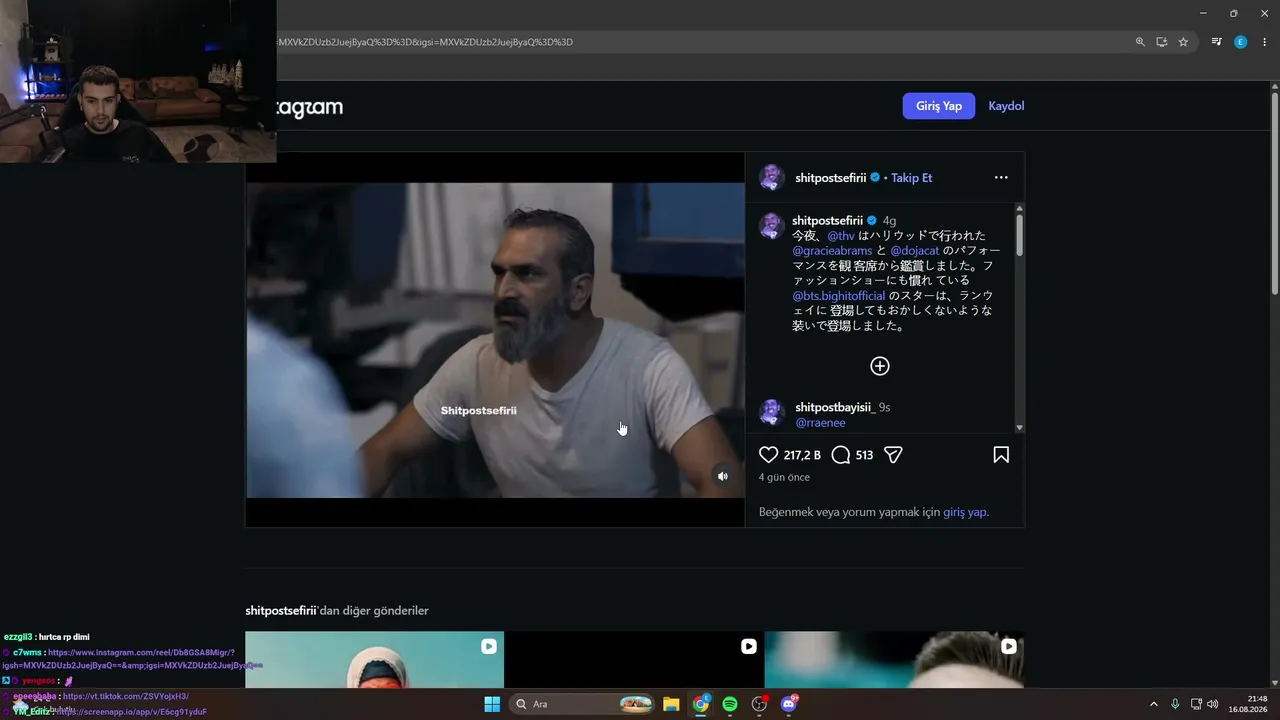Share the post with the paper-plane icon

pos(894,455)
